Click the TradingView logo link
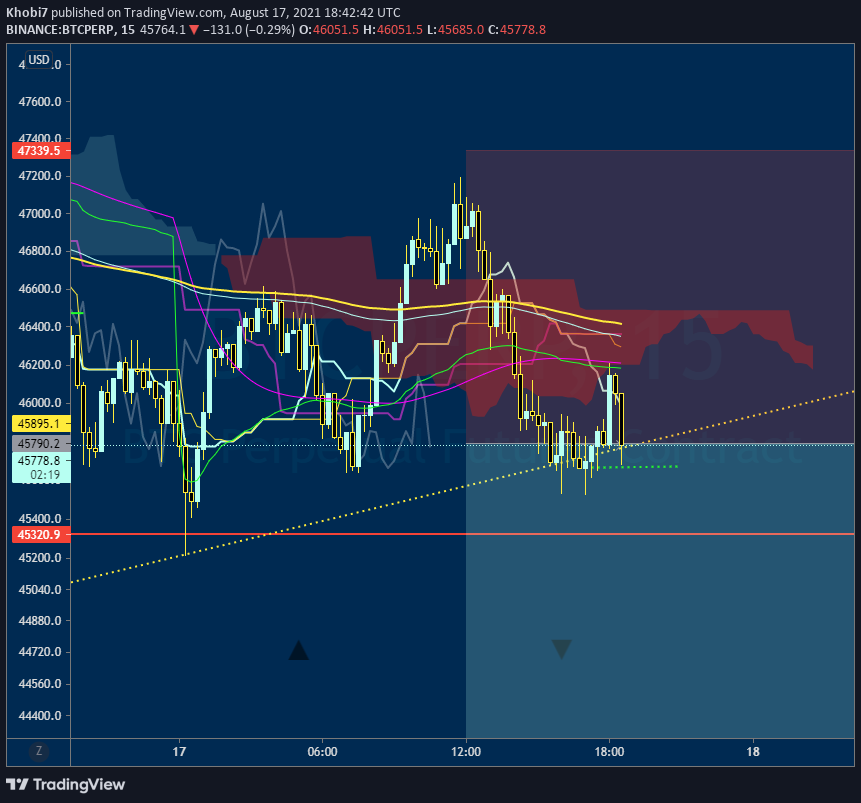The image size is (861, 803). point(65,784)
